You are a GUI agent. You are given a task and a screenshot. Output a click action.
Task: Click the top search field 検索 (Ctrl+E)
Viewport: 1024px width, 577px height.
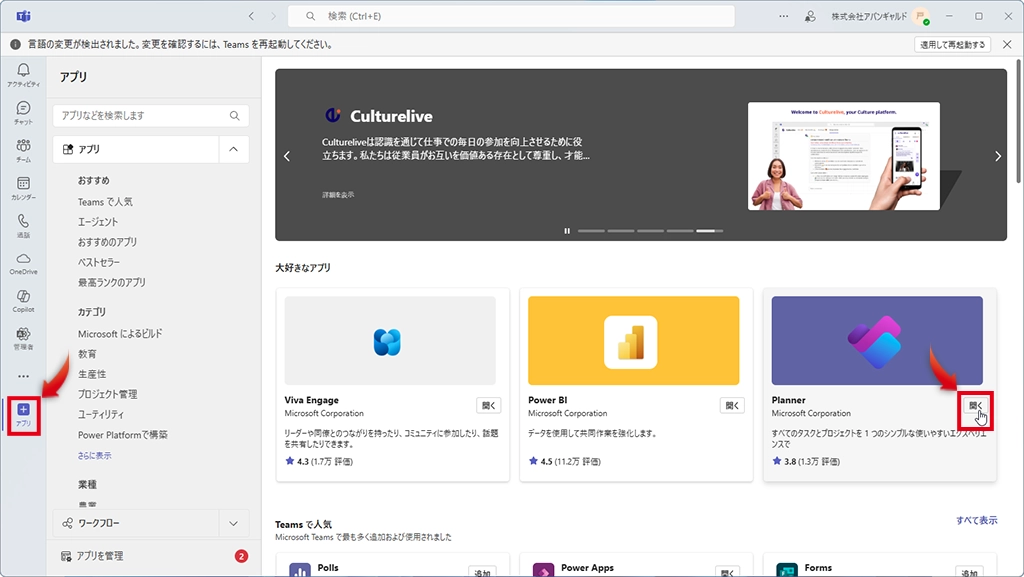pos(511,16)
